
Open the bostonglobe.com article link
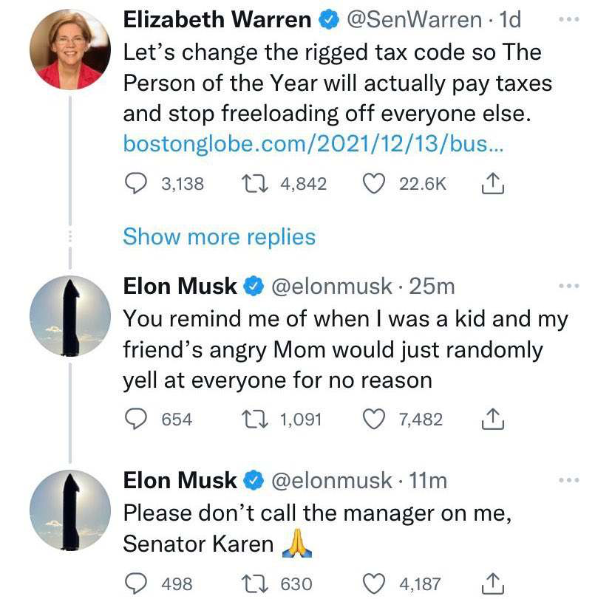(x=313, y=144)
